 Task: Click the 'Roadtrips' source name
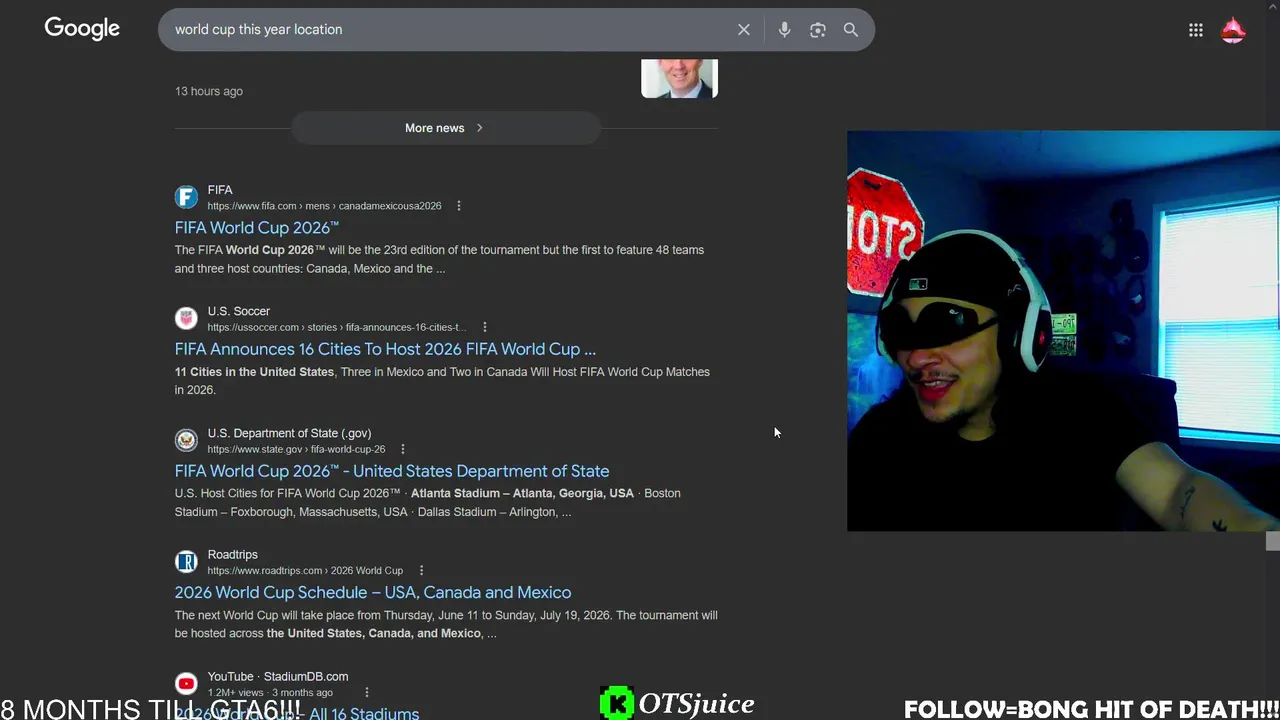pyautogui.click(x=233, y=555)
